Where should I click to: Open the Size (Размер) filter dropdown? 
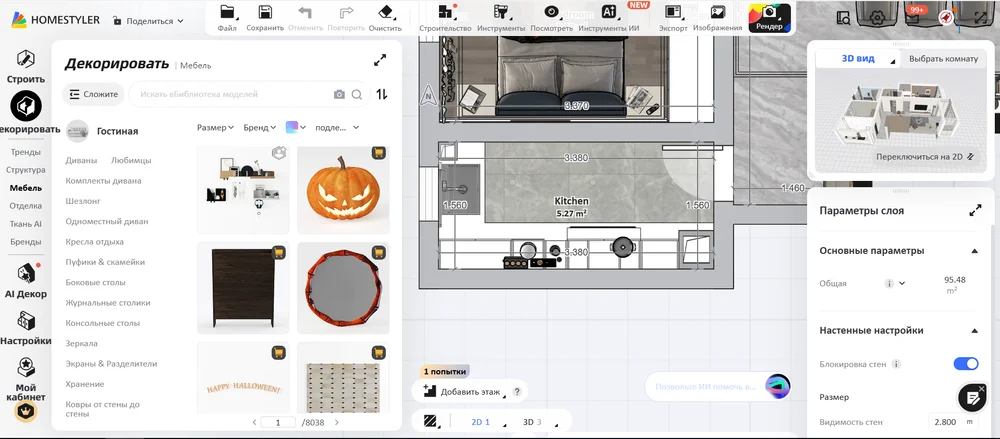(x=215, y=128)
